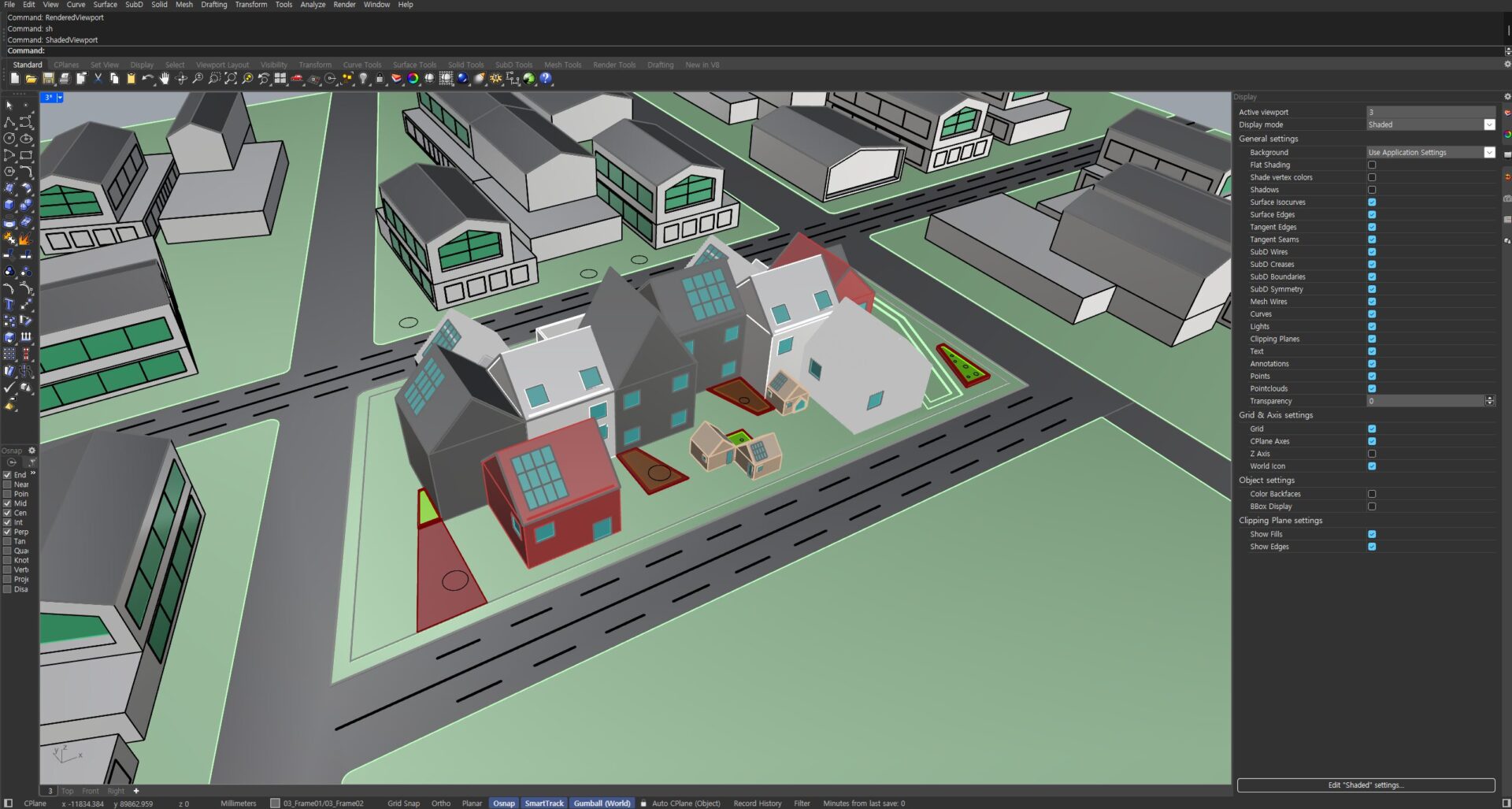
Task: Open the Analyze menu
Action: pyautogui.click(x=313, y=5)
